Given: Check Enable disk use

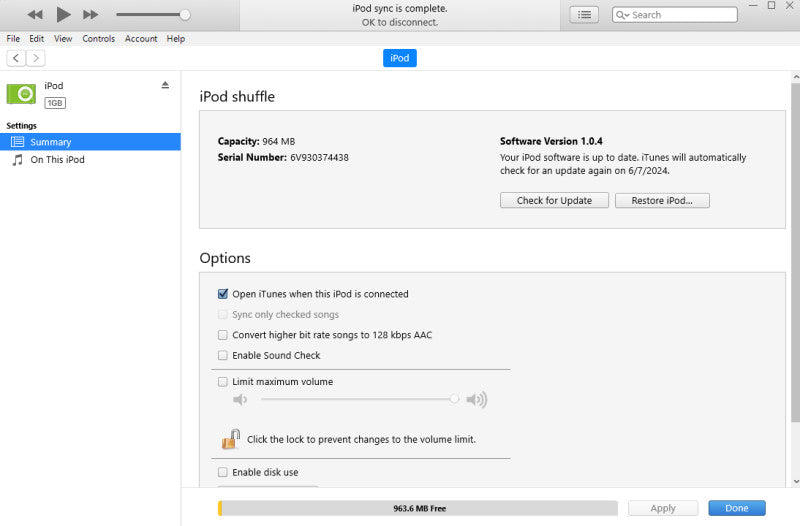Looking at the screenshot, I should [223, 472].
